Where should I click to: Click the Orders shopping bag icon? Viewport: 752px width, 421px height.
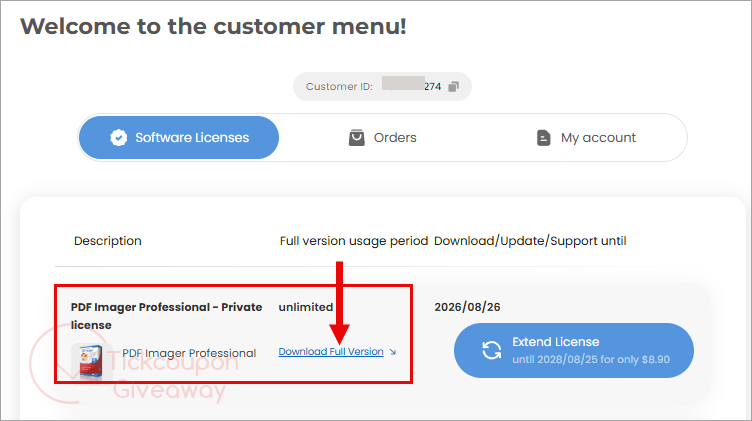pos(356,138)
